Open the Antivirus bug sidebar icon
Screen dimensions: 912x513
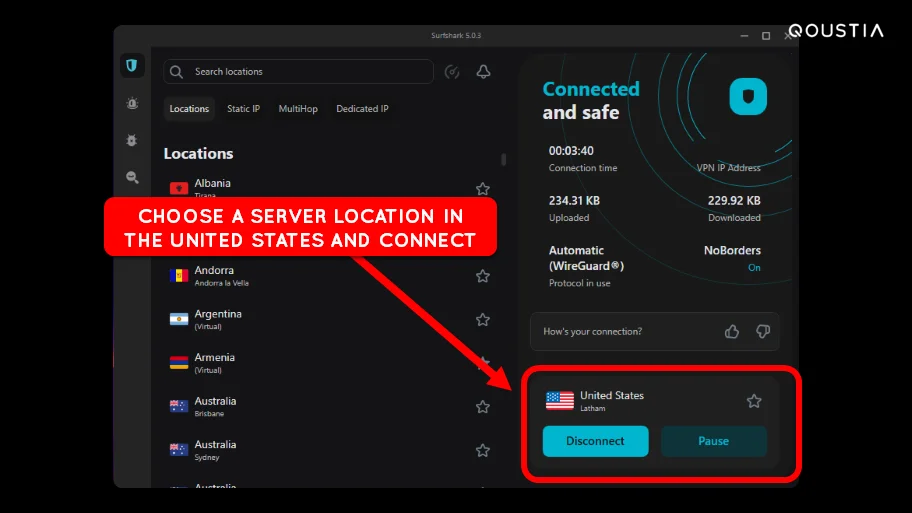[x=132, y=140]
